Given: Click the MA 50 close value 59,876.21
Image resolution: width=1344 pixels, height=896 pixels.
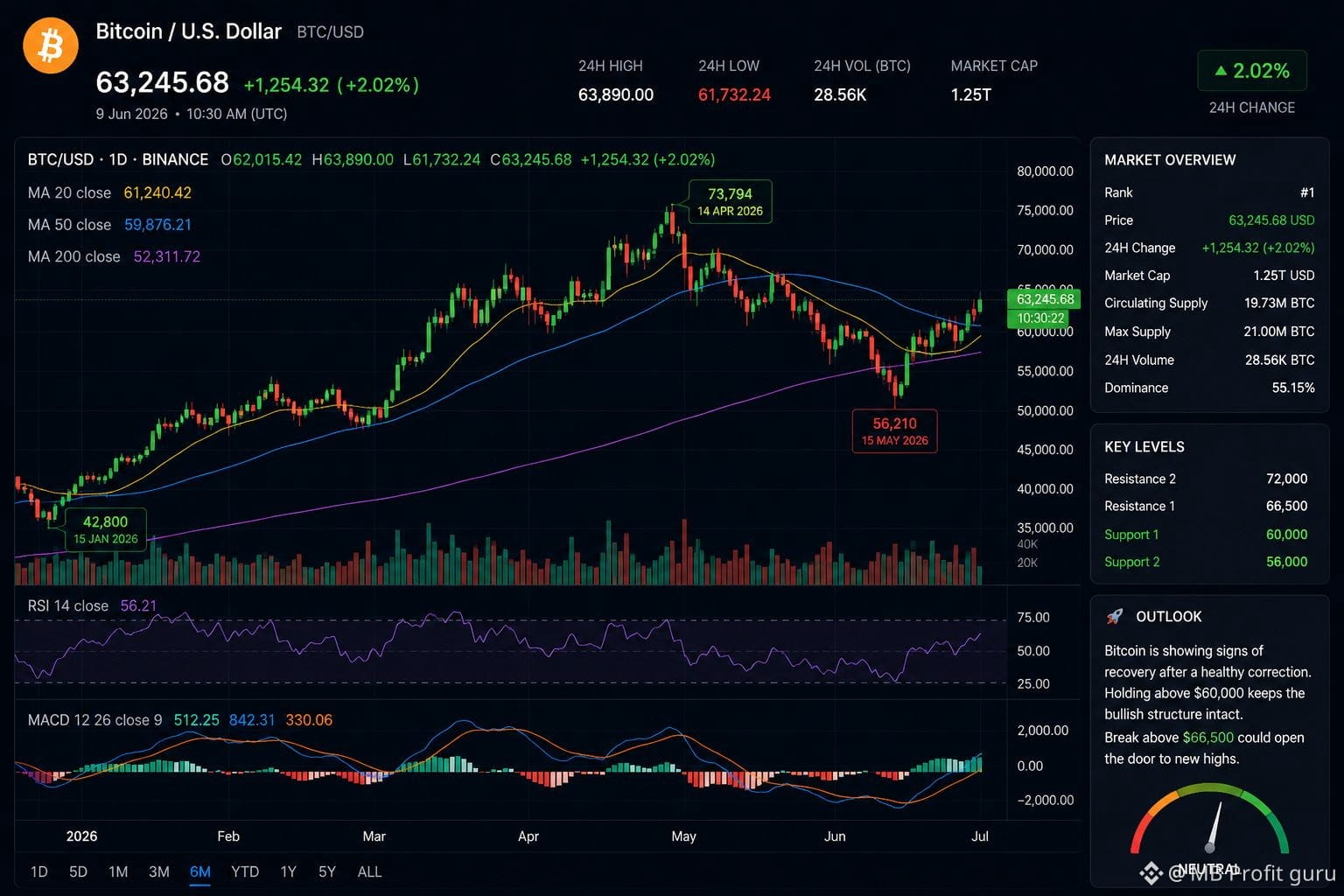Looking at the screenshot, I should coord(157,225).
